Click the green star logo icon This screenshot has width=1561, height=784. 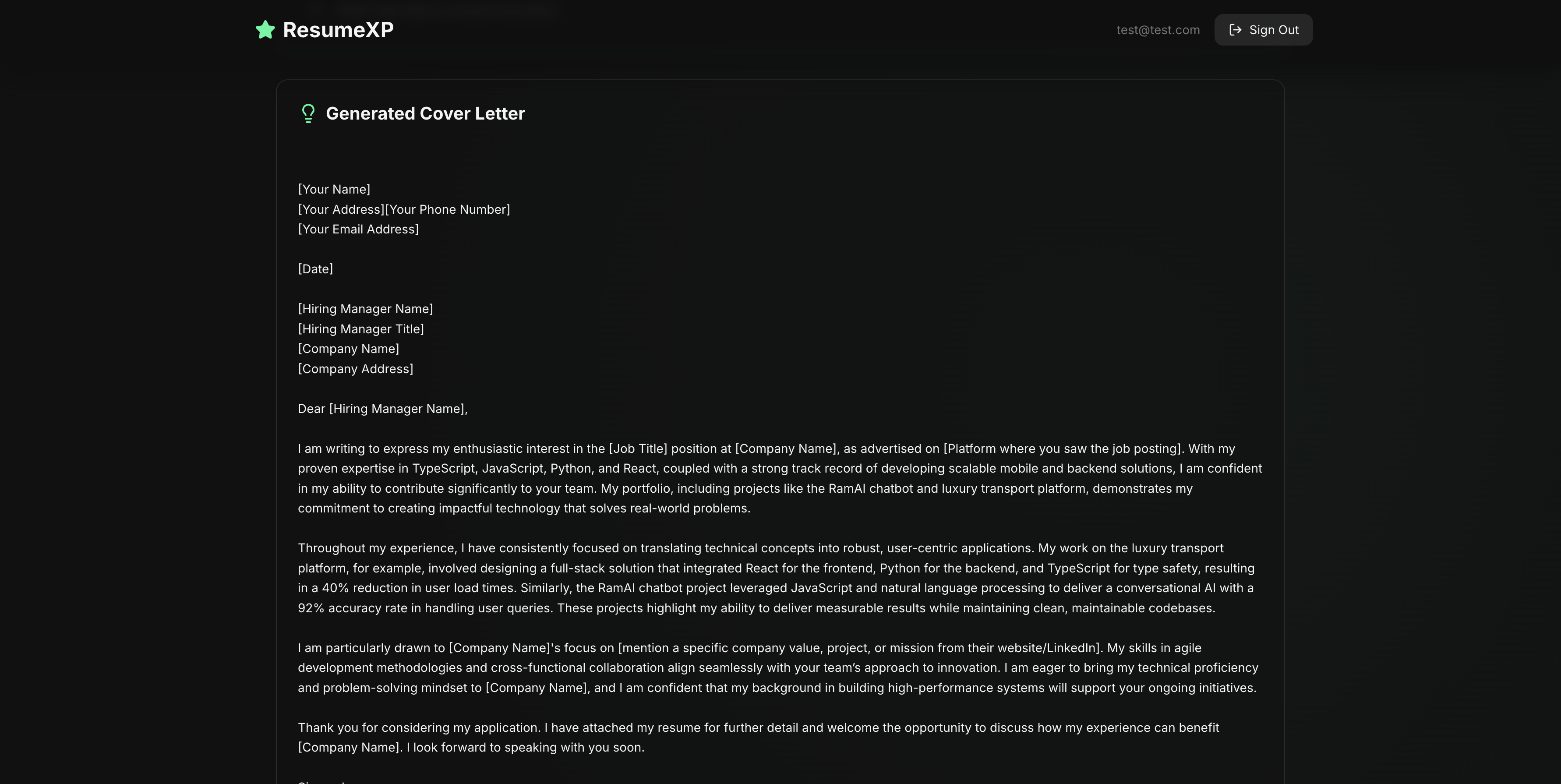[x=265, y=30]
